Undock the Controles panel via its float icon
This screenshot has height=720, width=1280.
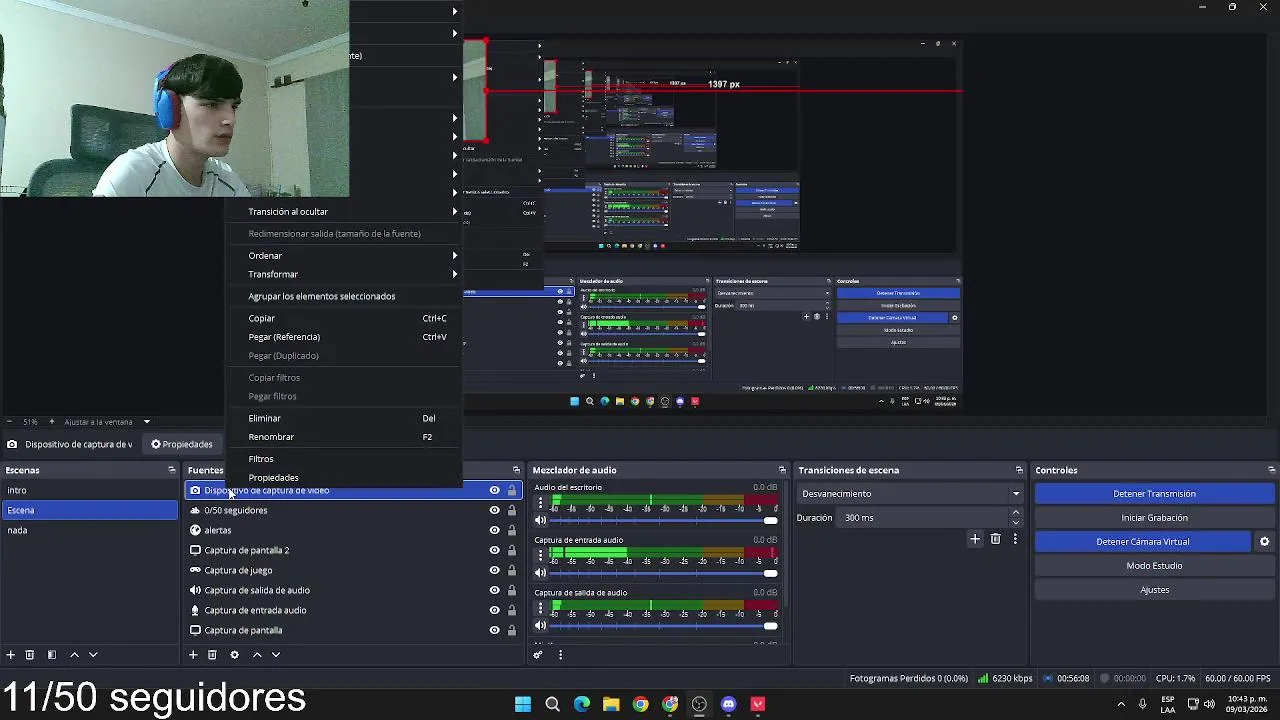[x=1271, y=470]
